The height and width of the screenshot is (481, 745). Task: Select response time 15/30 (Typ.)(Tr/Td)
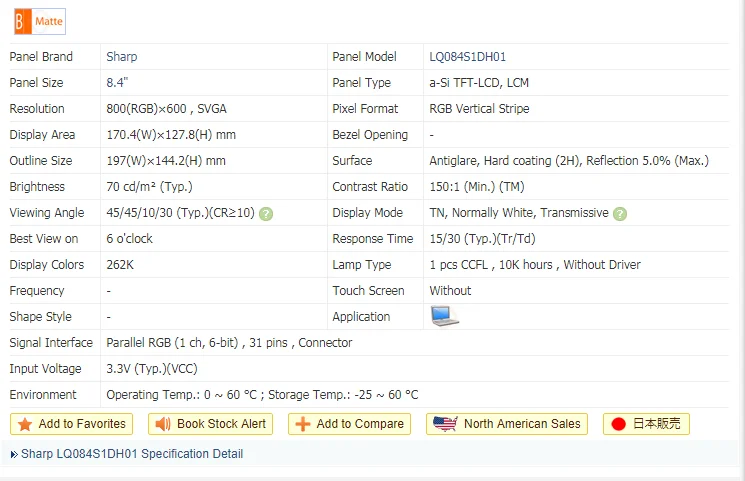coord(482,239)
